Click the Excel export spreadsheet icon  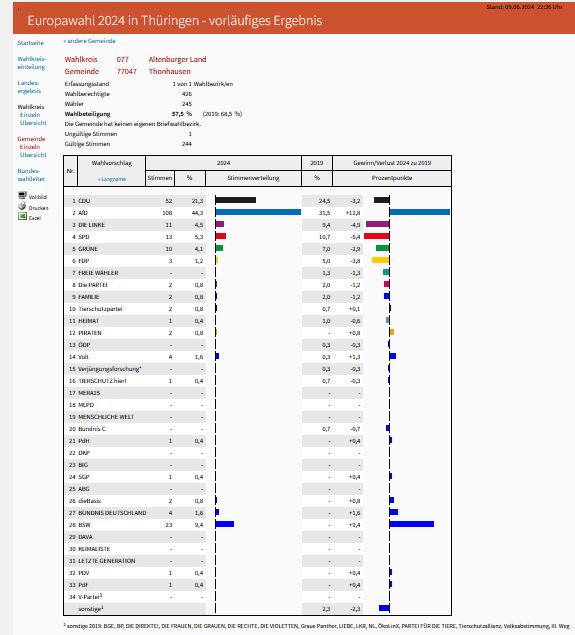pos(22,217)
